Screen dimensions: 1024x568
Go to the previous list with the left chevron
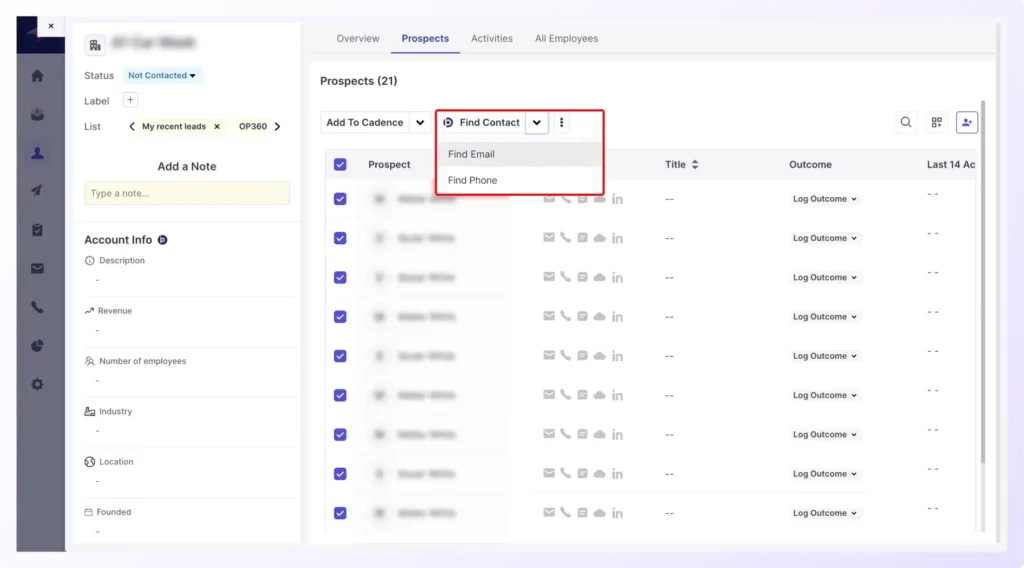point(132,127)
